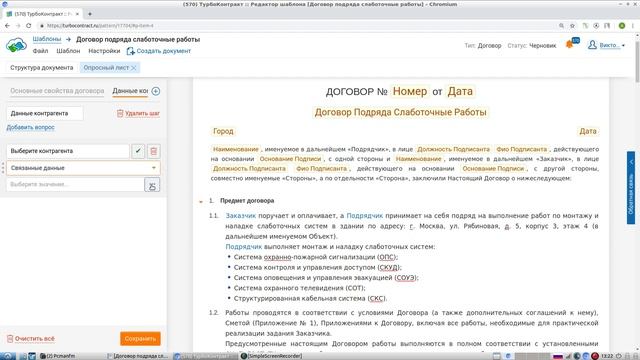Viewport: 640px width, 360px height.
Task: Click the green browser profile circle
Action: [622, 26]
